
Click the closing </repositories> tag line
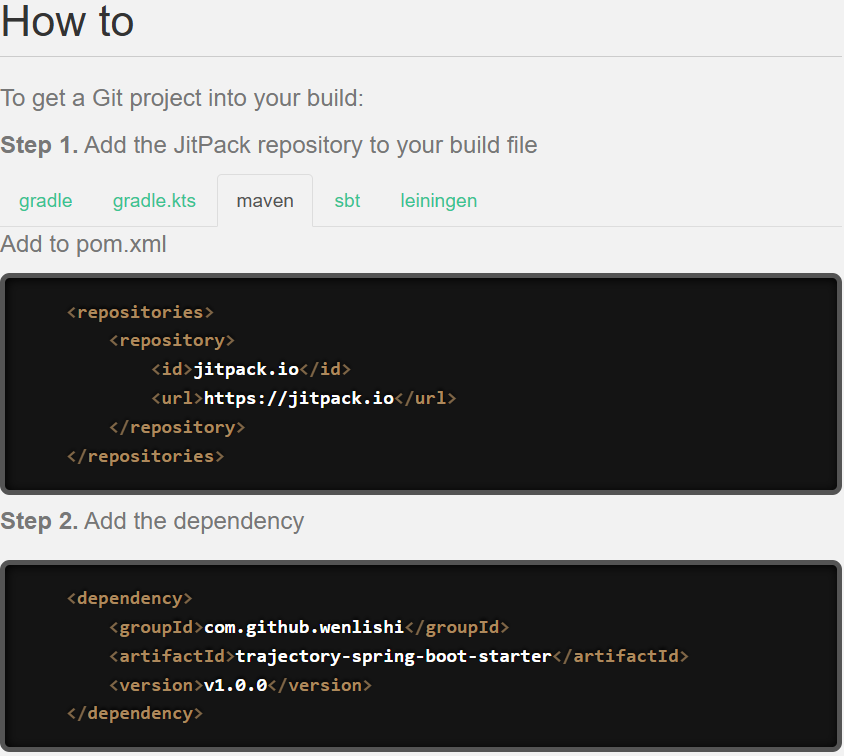coord(145,456)
